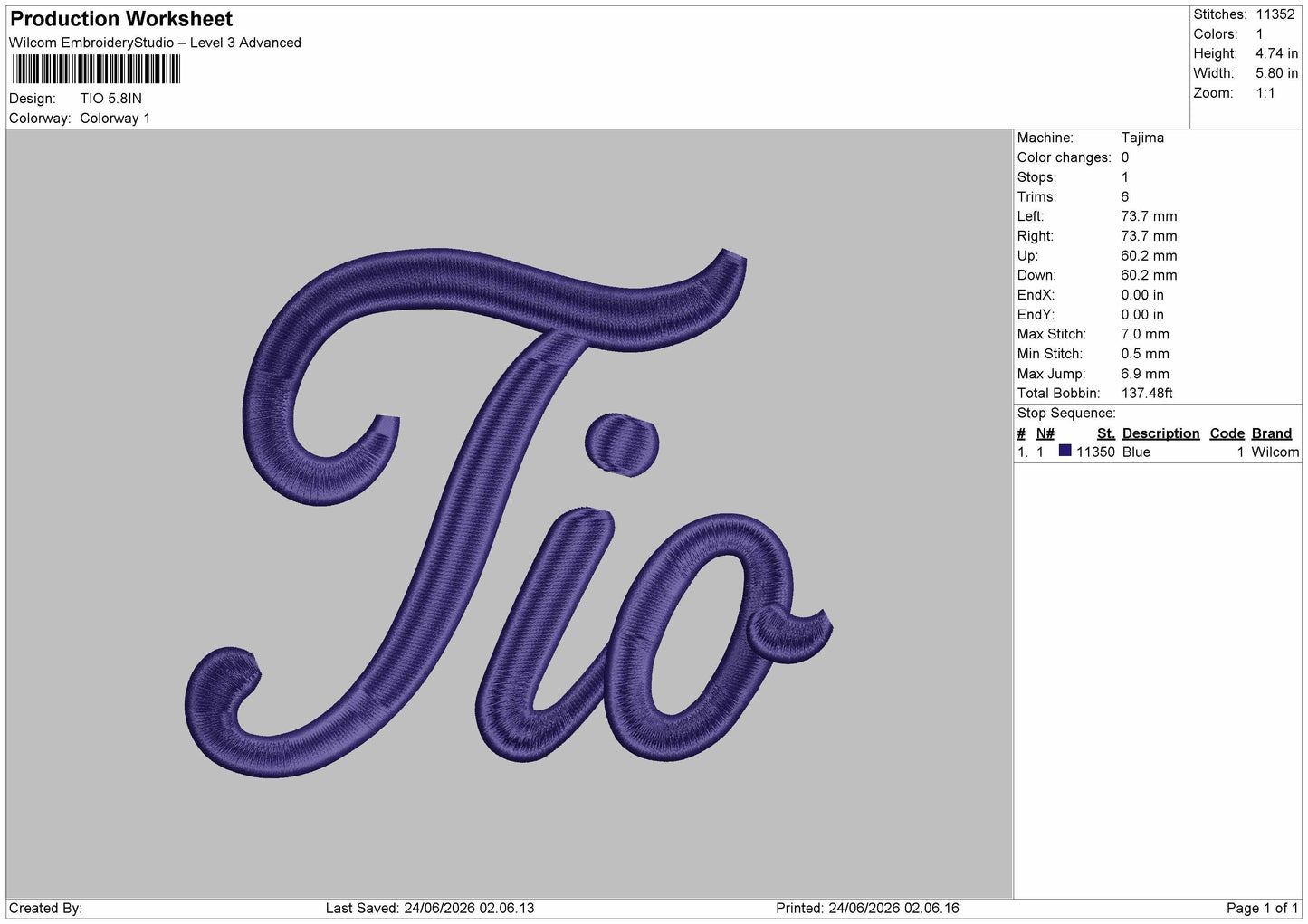Click the St. column header

coord(1106,433)
